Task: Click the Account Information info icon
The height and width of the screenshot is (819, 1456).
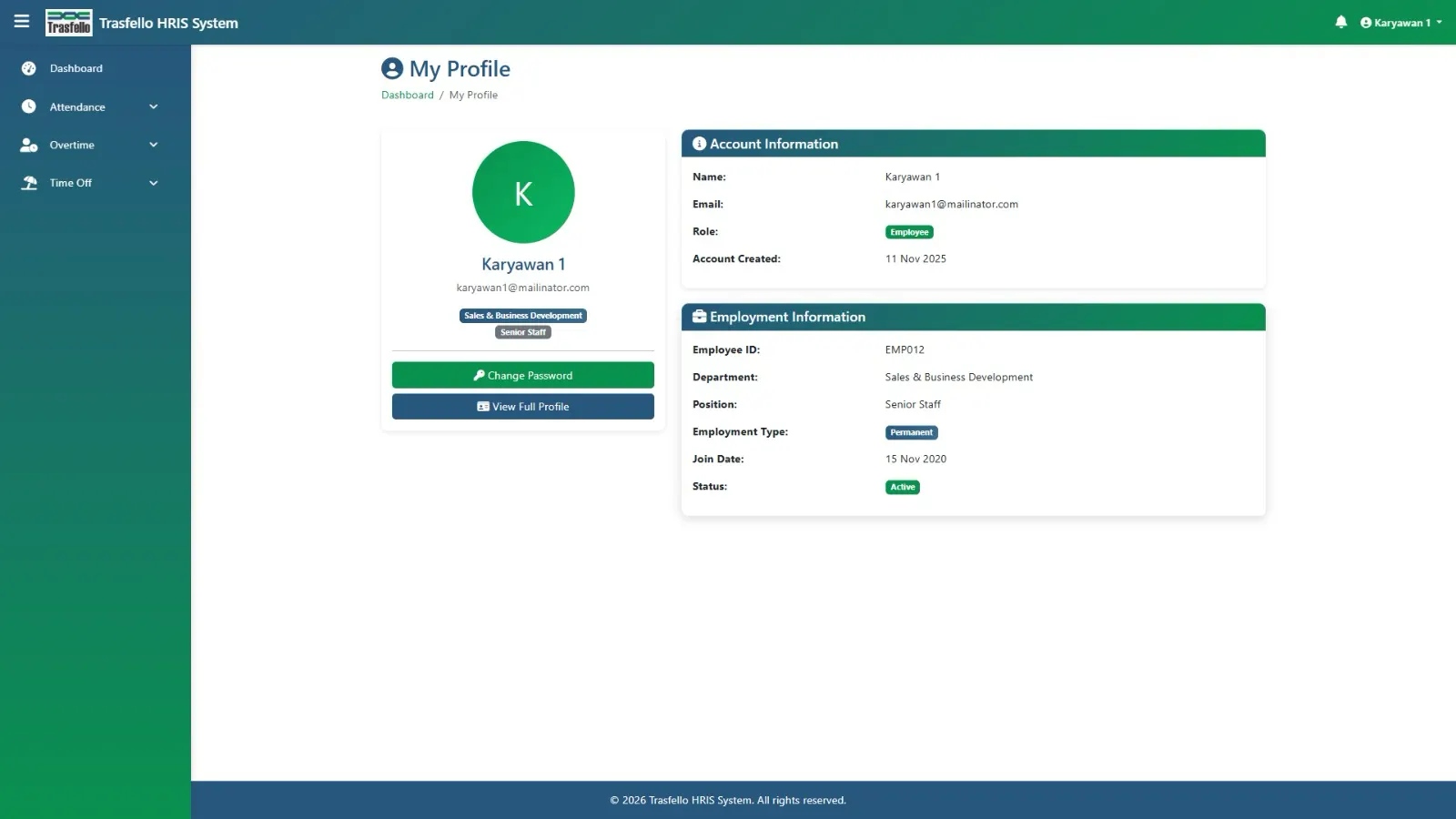Action: pyautogui.click(x=699, y=144)
